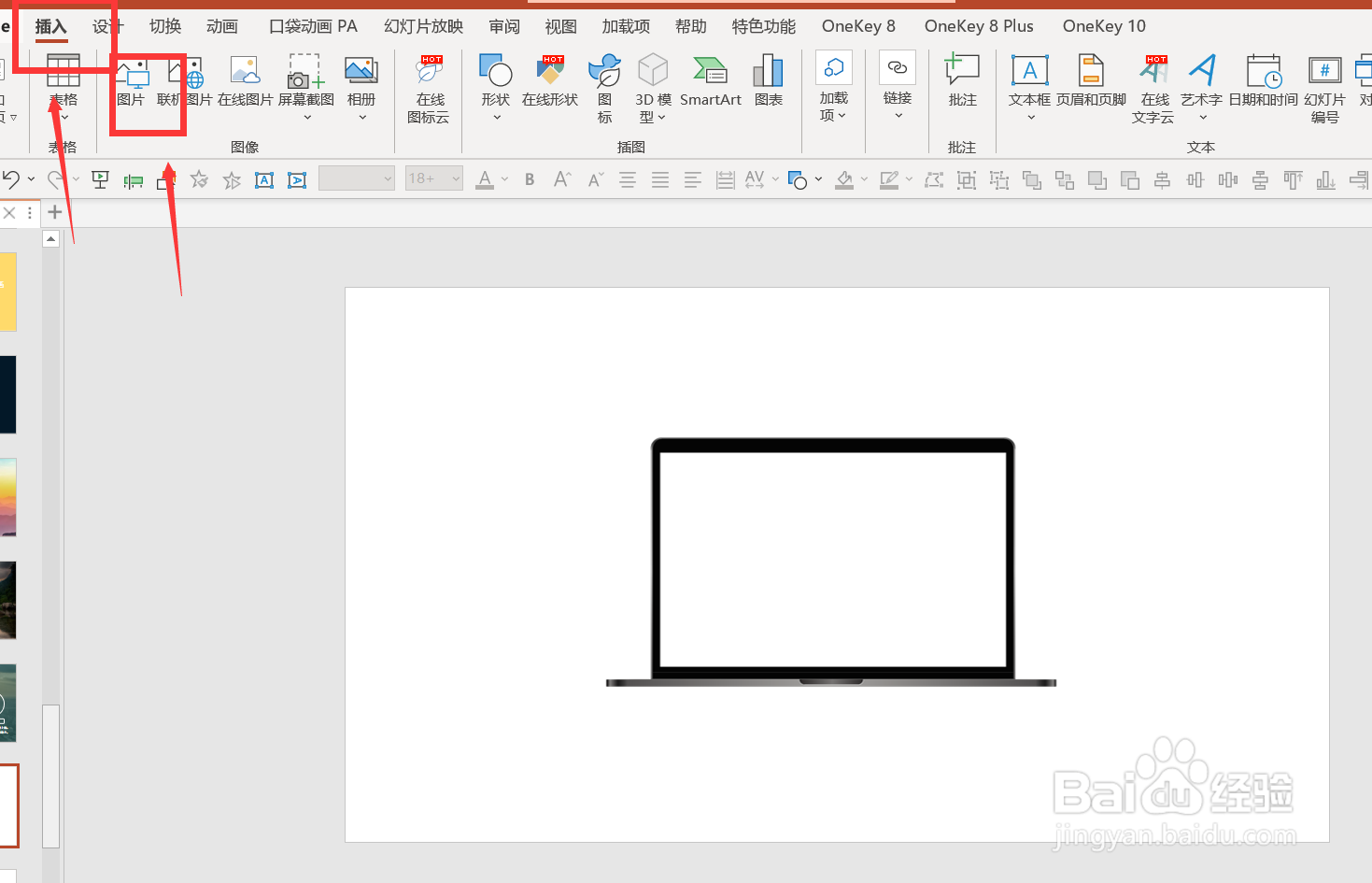
Task: Insert 艺术字 WordArt
Action: coord(1202,88)
